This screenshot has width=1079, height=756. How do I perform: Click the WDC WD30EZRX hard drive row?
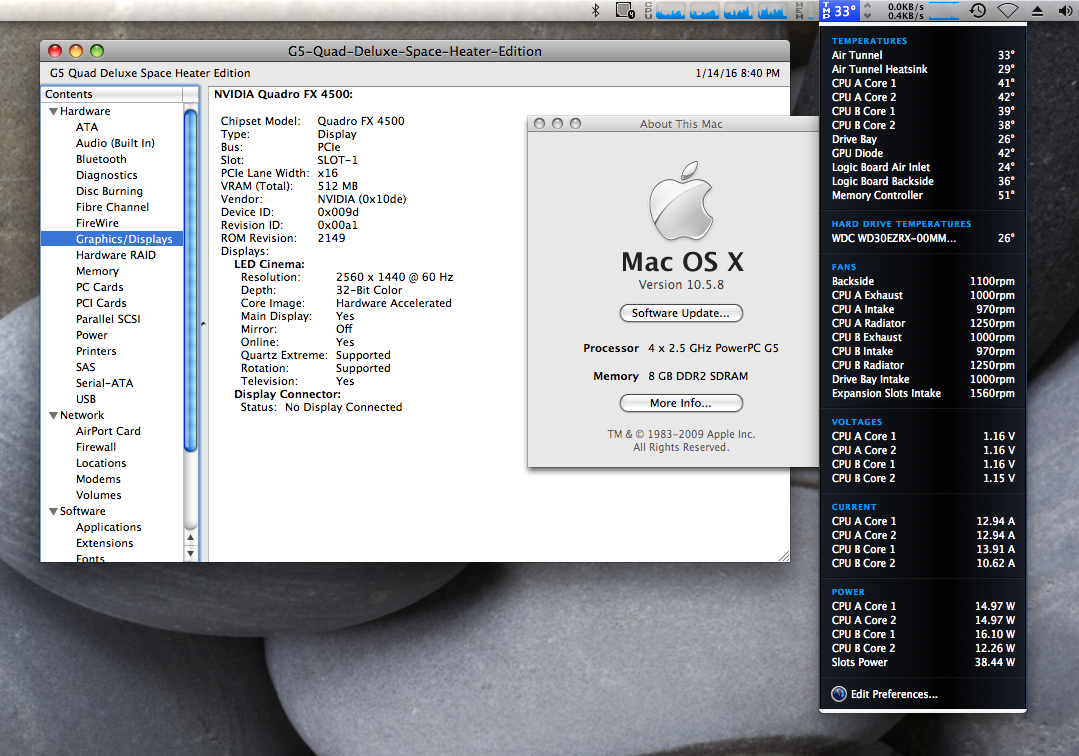(x=923, y=238)
